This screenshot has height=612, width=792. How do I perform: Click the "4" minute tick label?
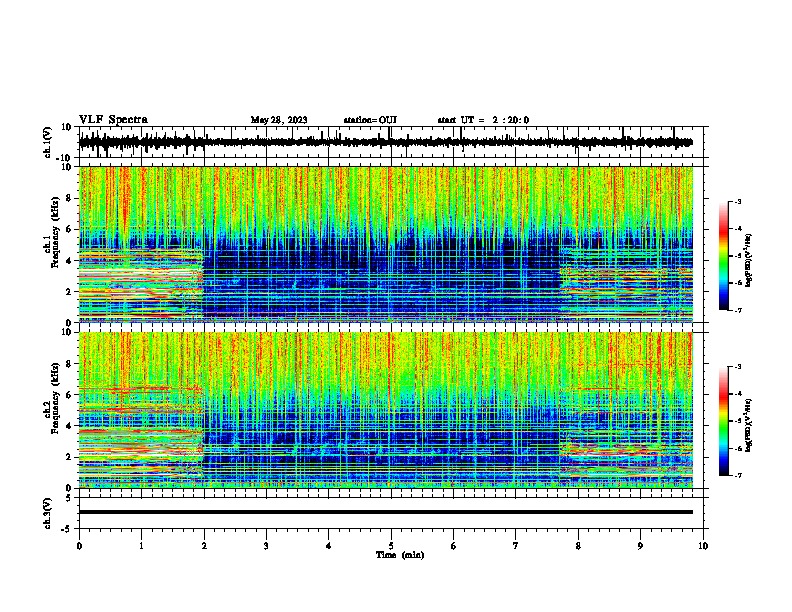pos(329,546)
